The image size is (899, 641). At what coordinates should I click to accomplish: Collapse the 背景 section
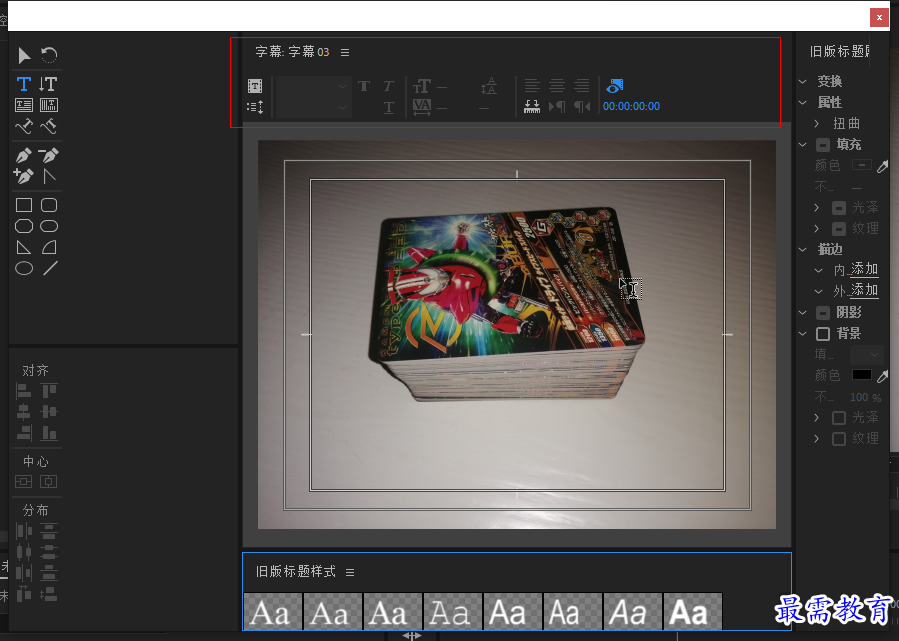click(x=803, y=334)
